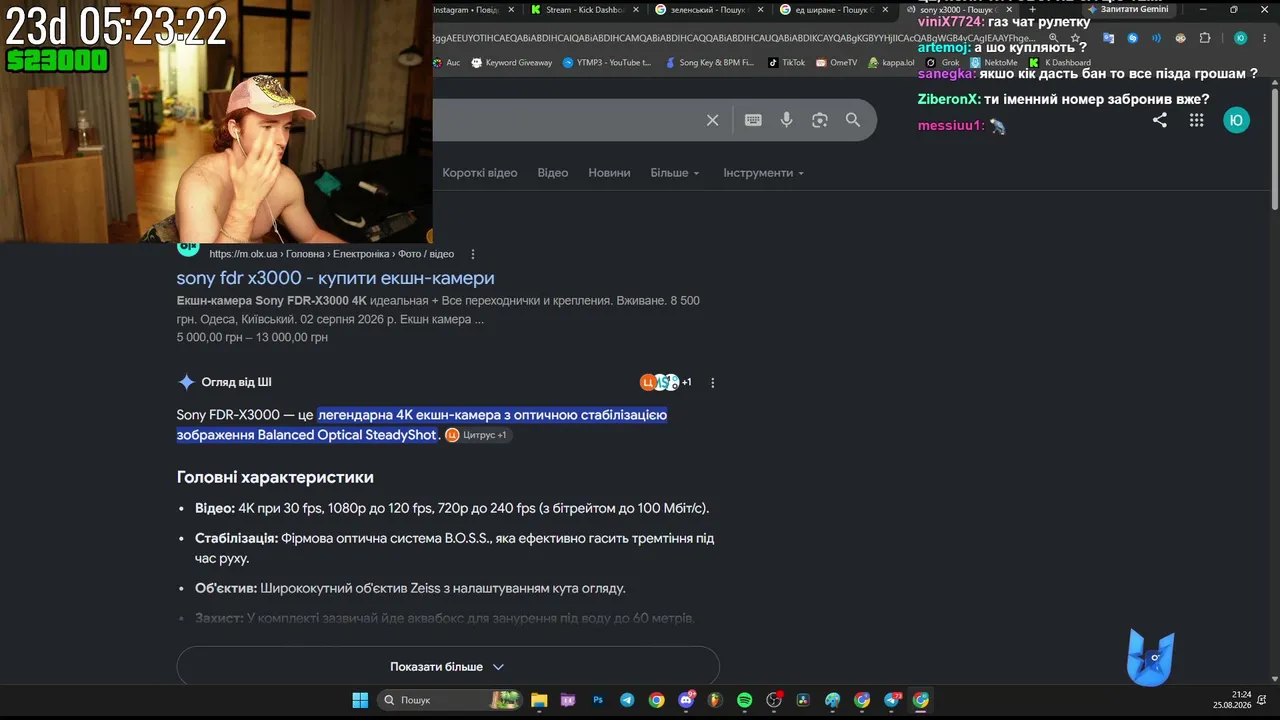Open Telegram from the taskbar

click(627, 700)
